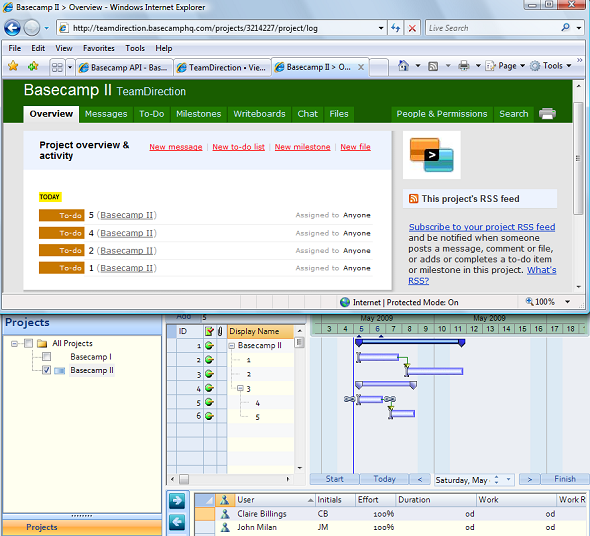The width and height of the screenshot is (590, 536).
Task: Click the Stop loading red X icon
Action: 412,28
